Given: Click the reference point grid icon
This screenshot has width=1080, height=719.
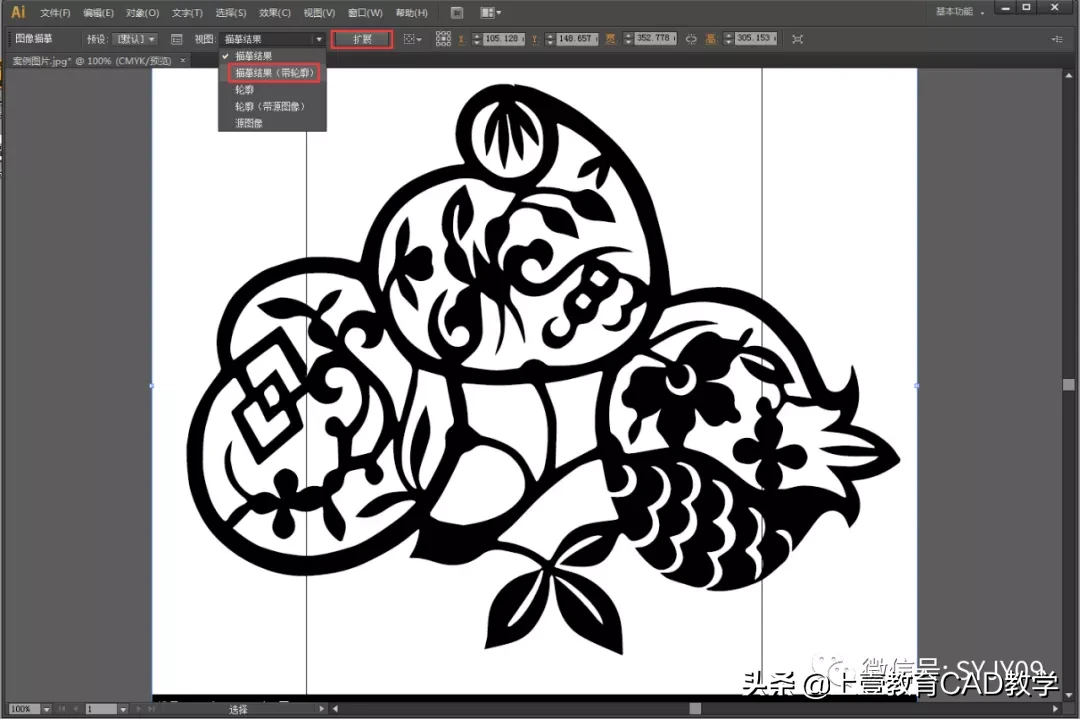Looking at the screenshot, I should pos(443,39).
